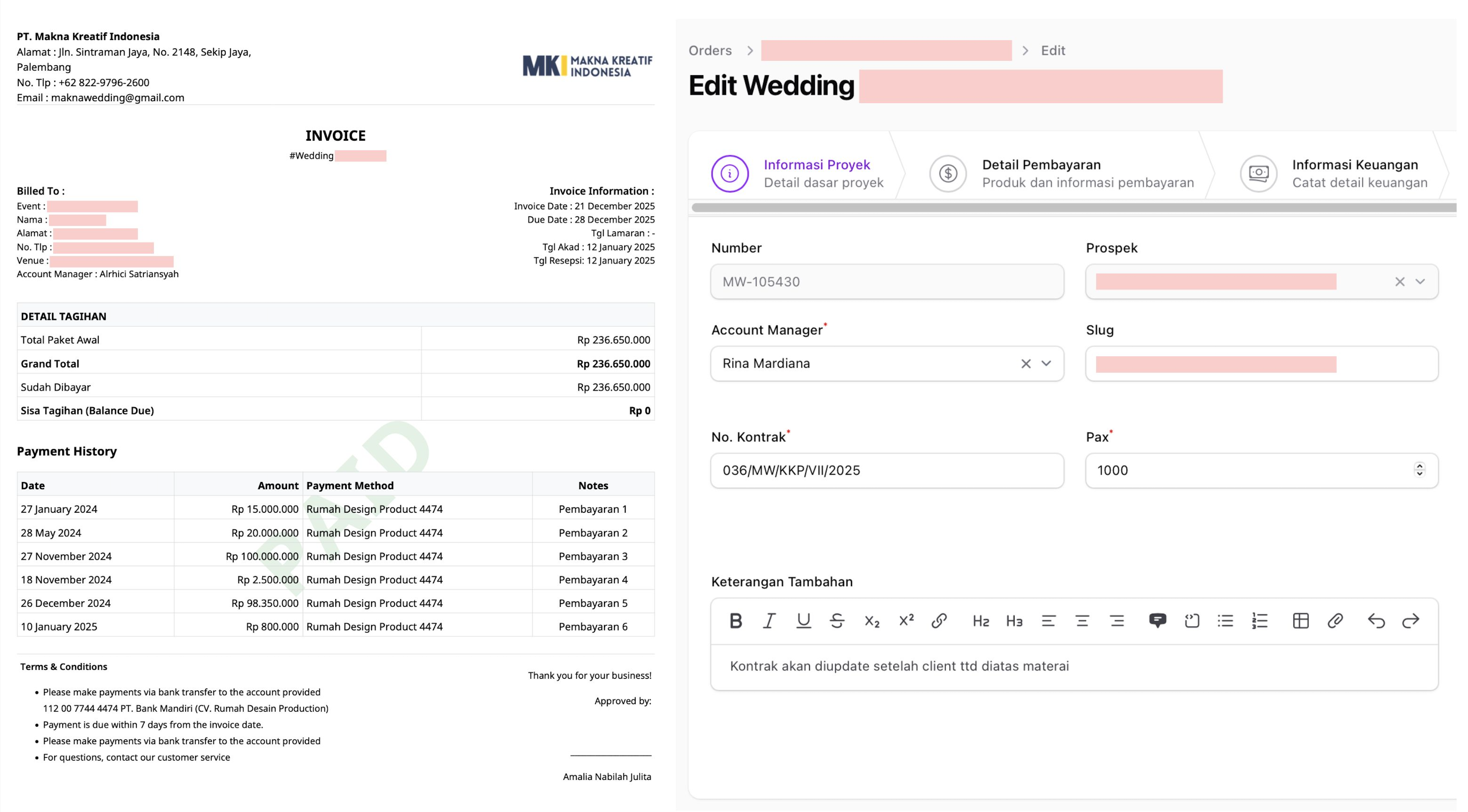Screen dimensions: 1468x812
Task: Open the Prospek dropdown
Action: tap(1421, 281)
